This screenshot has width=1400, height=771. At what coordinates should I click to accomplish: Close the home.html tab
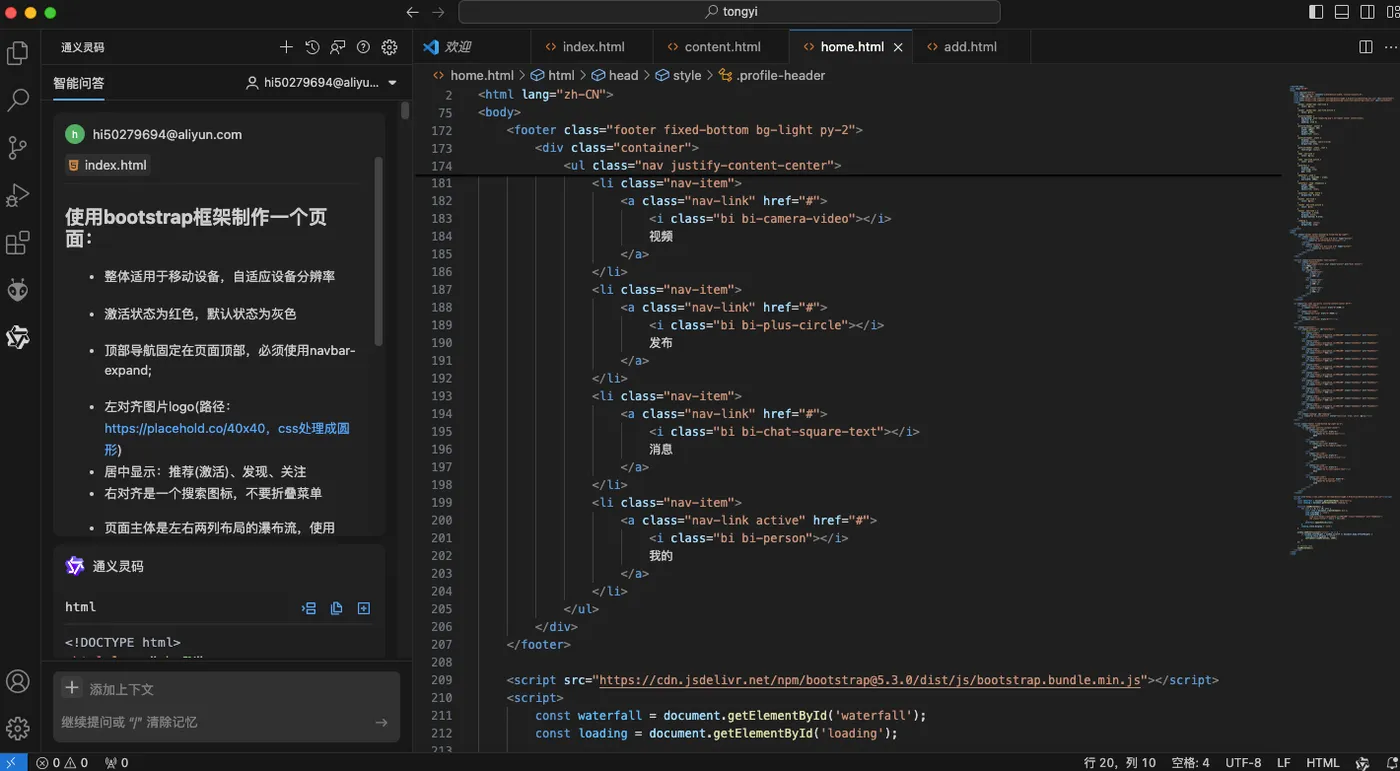point(897,47)
